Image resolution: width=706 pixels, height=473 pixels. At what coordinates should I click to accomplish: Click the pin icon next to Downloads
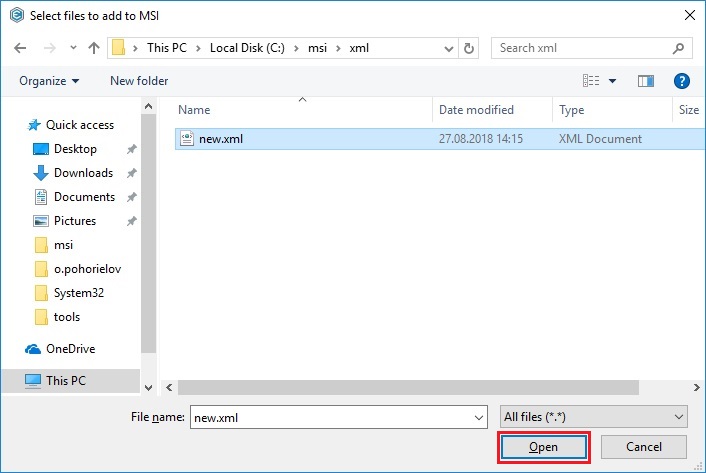click(x=131, y=173)
